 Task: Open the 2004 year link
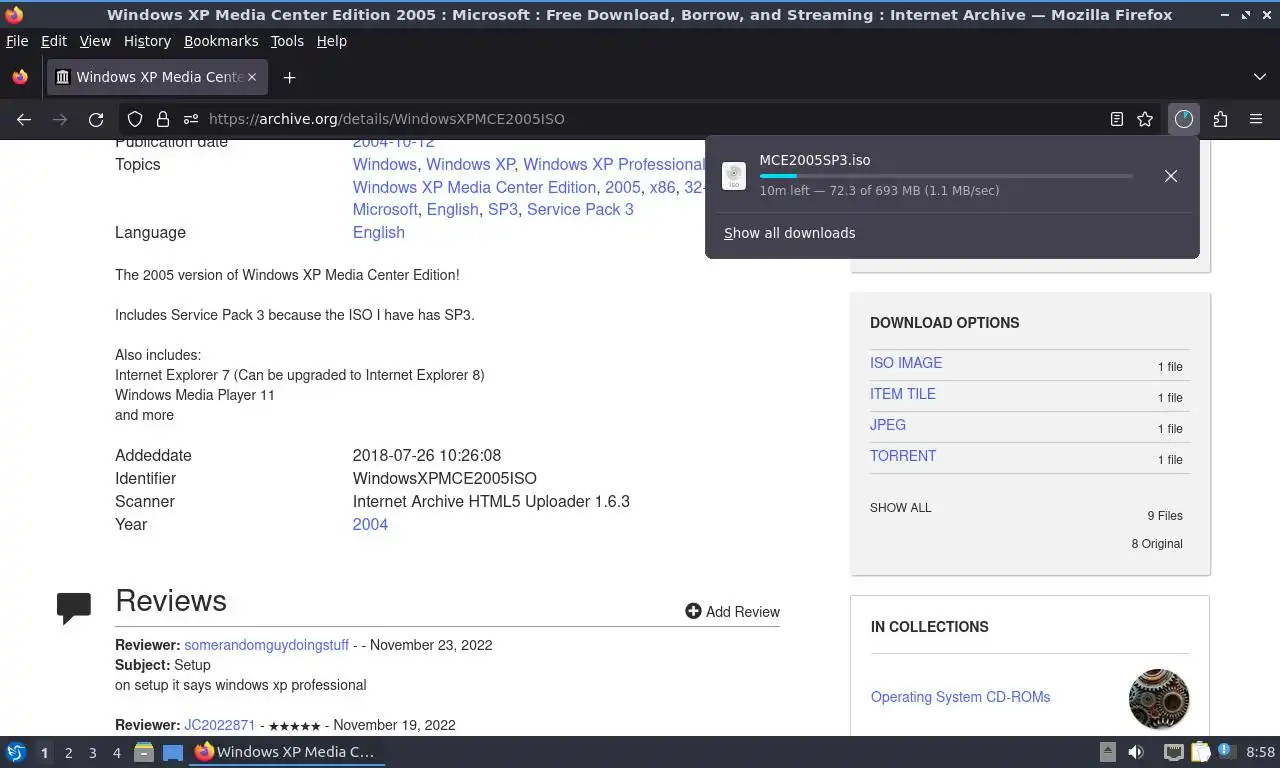tap(370, 524)
